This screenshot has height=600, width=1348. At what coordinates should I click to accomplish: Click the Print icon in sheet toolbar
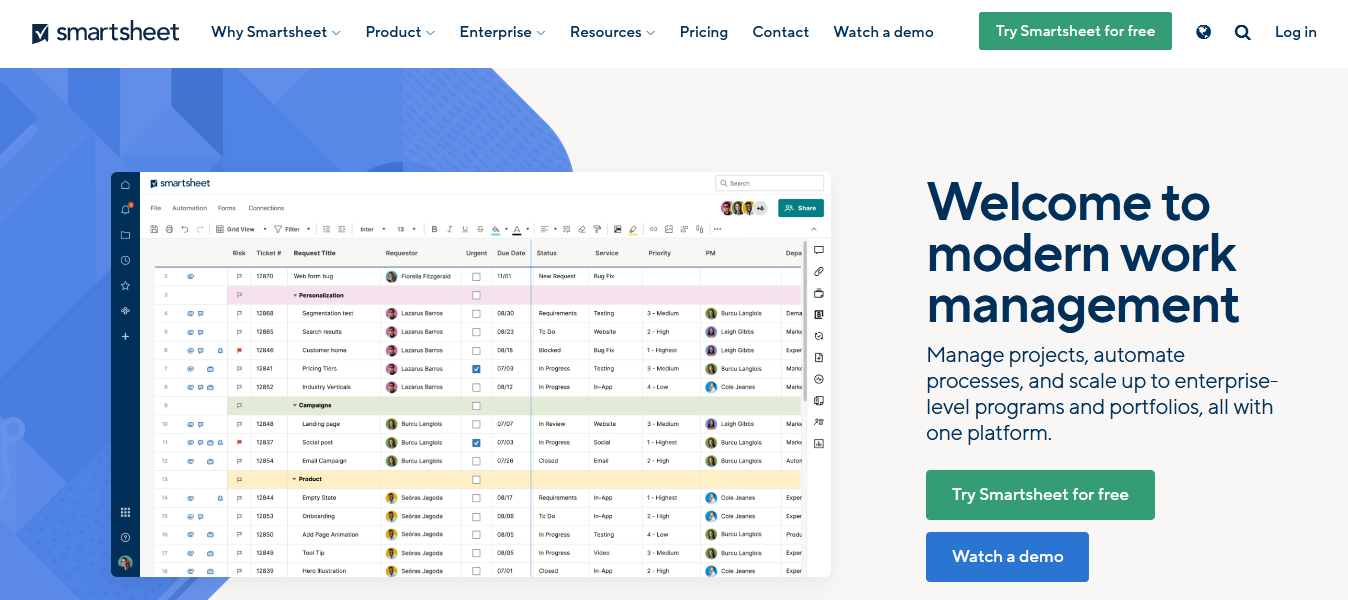tap(169, 229)
